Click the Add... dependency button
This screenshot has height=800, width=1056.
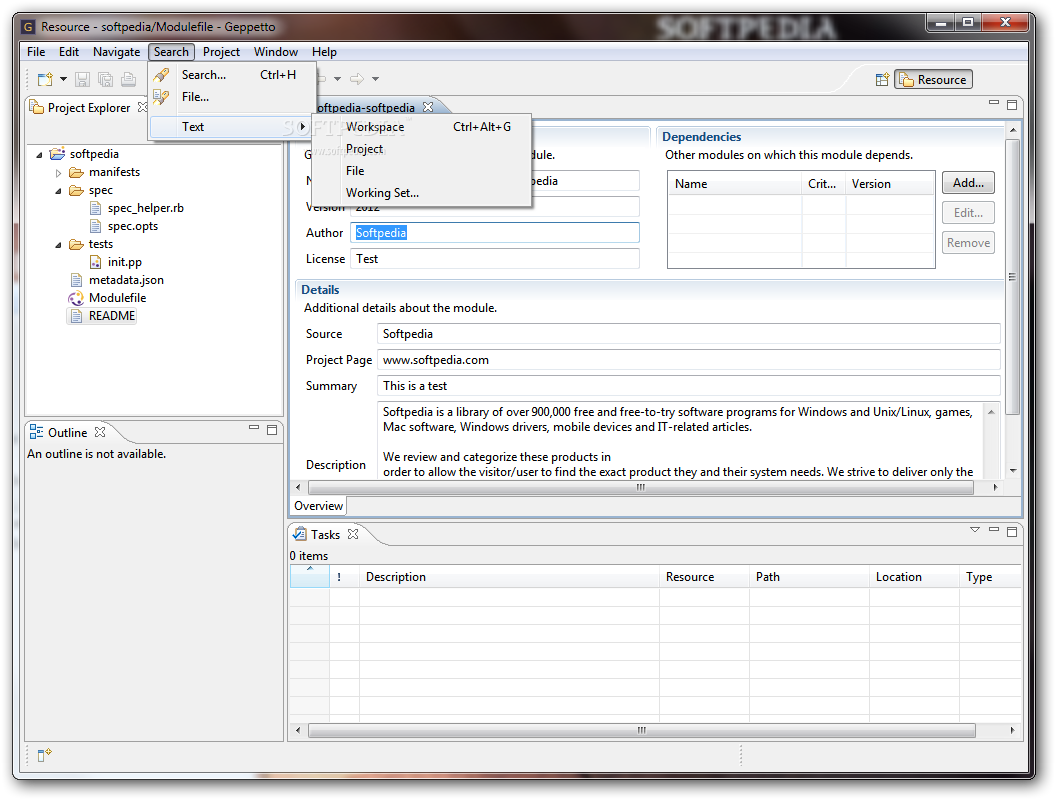(968, 183)
